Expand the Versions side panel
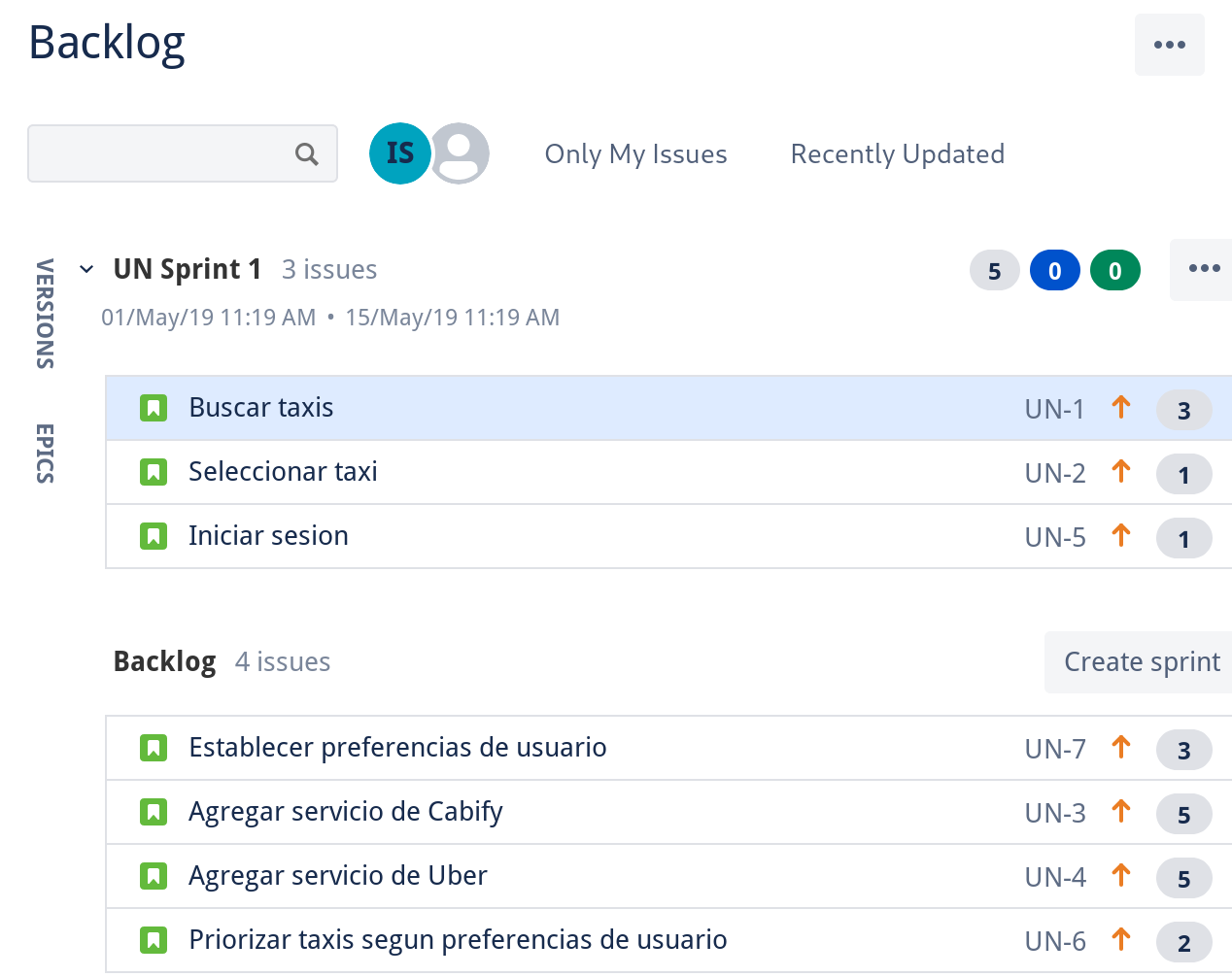 [x=45, y=314]
